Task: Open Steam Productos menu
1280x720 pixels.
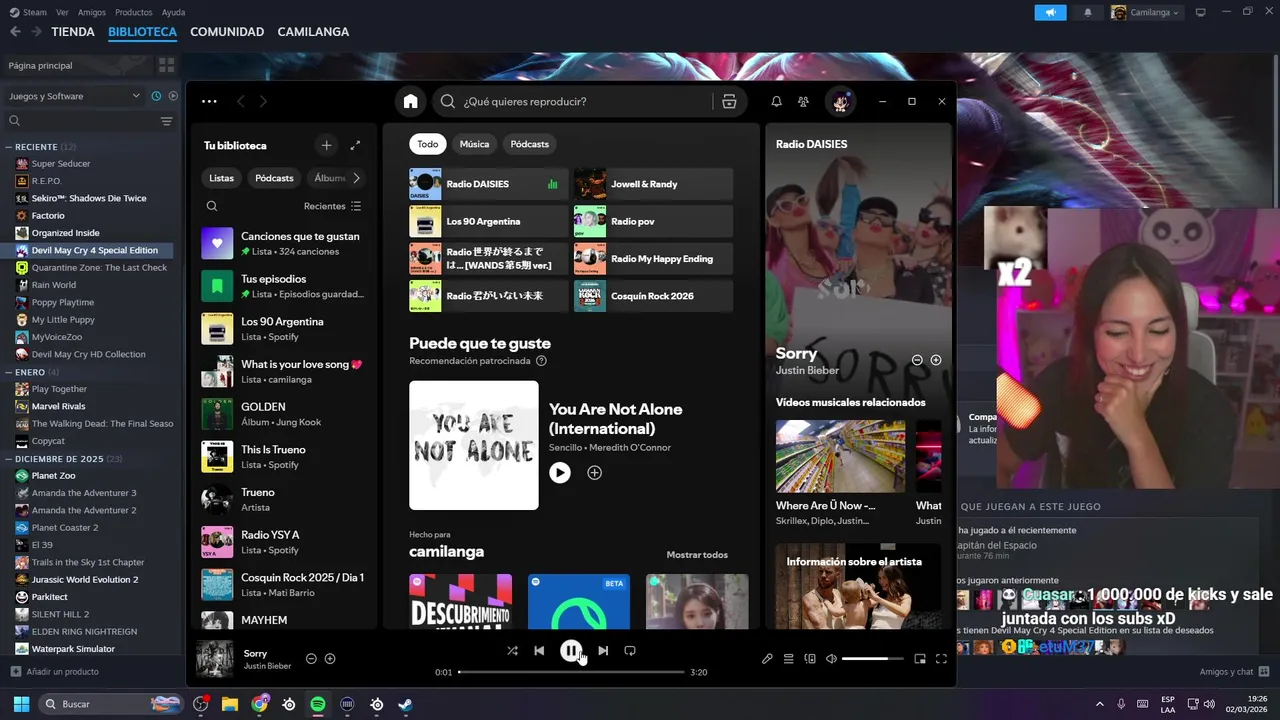Action: (134, 12)
